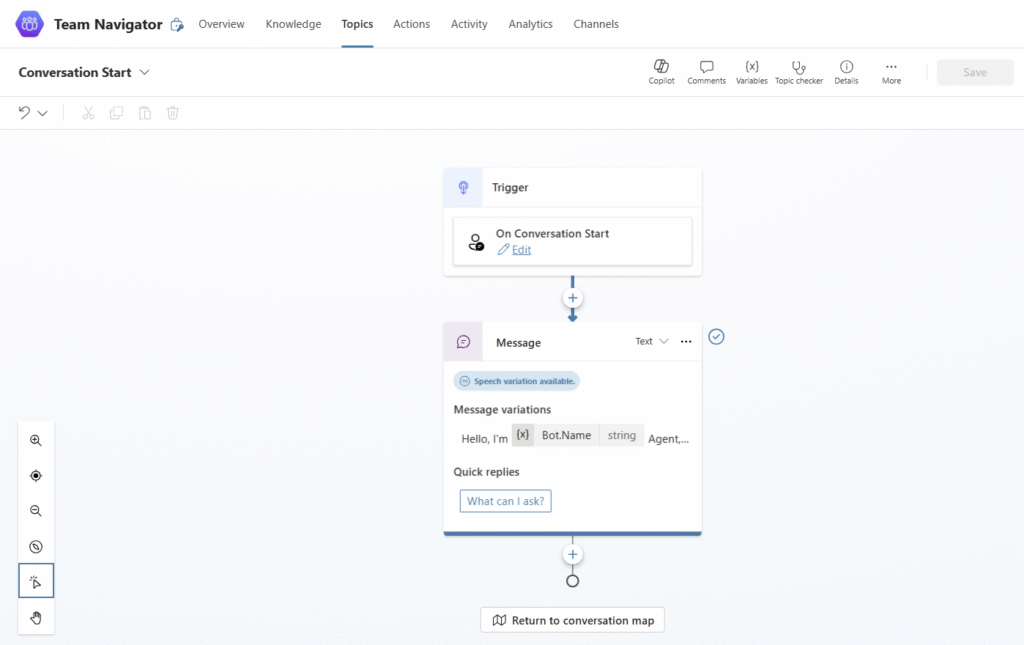Viewport: 1024px width, 645px height.
Task: Expand the undo history dropdown
Action: tap(42, 113)
